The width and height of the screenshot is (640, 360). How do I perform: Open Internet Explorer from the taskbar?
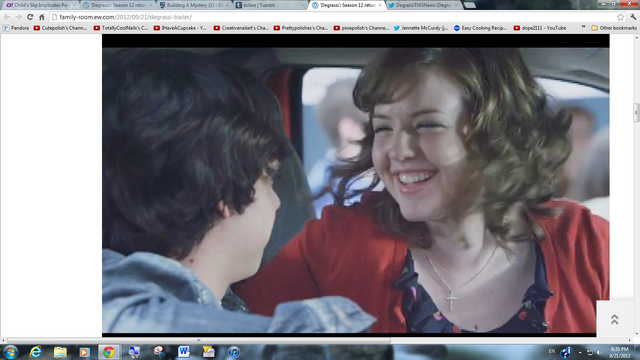(x=36, y=352)
